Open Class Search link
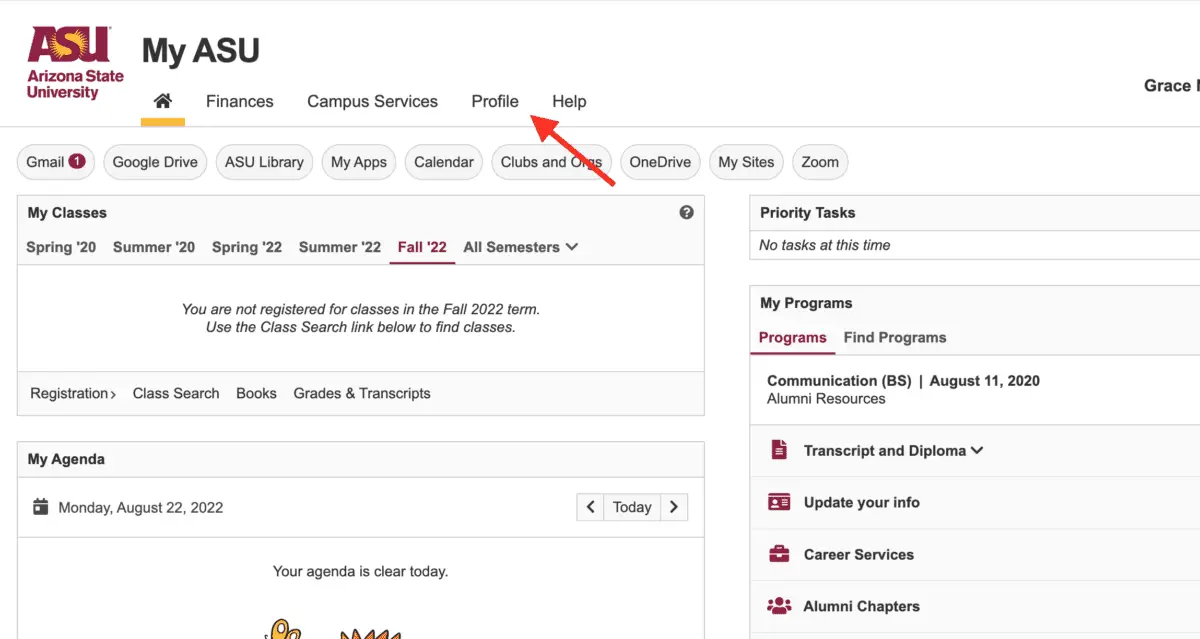Viewport: 1200px width, 639px height. [x=175, y=393]
